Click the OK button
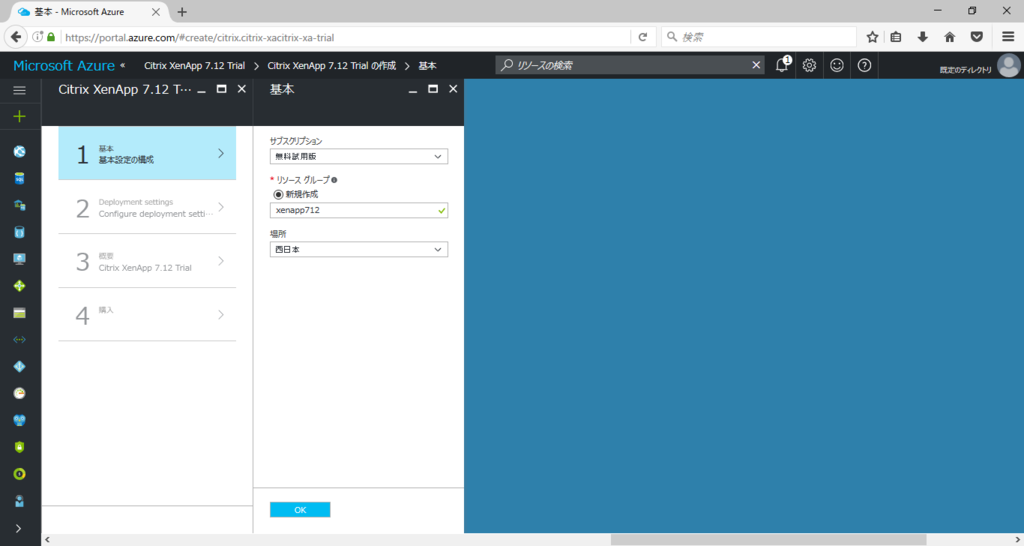The width and height of the screenshot is (1024, 546). coord(300,509)
